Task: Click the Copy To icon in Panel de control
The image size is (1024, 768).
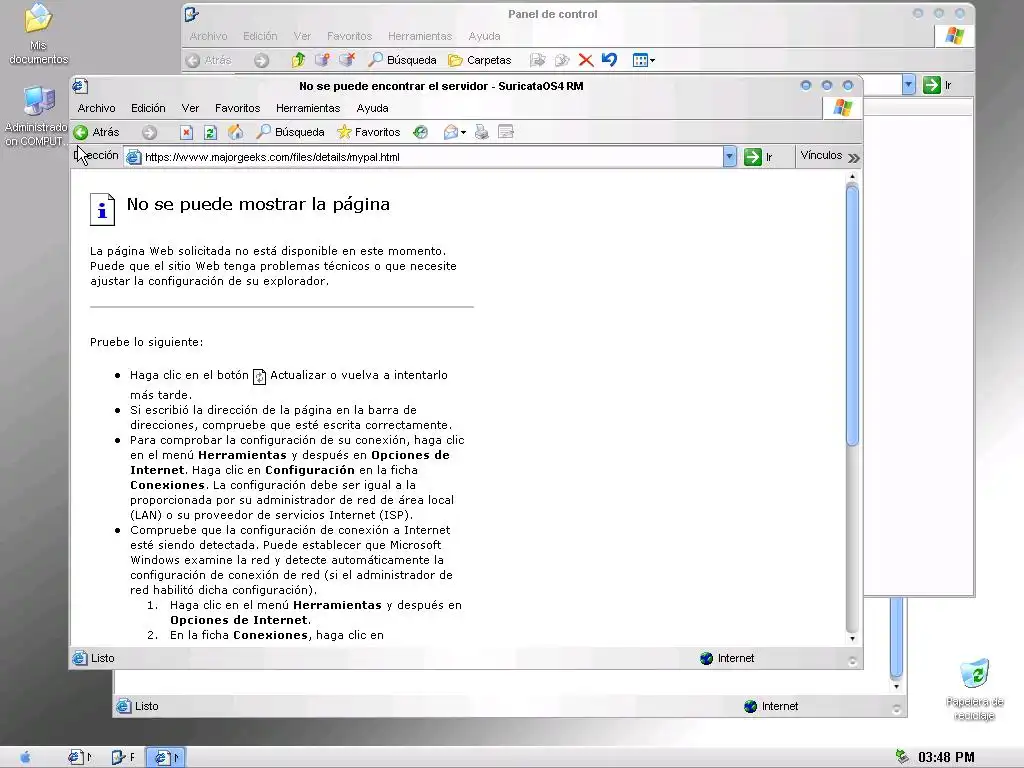Action: (562, 60)
